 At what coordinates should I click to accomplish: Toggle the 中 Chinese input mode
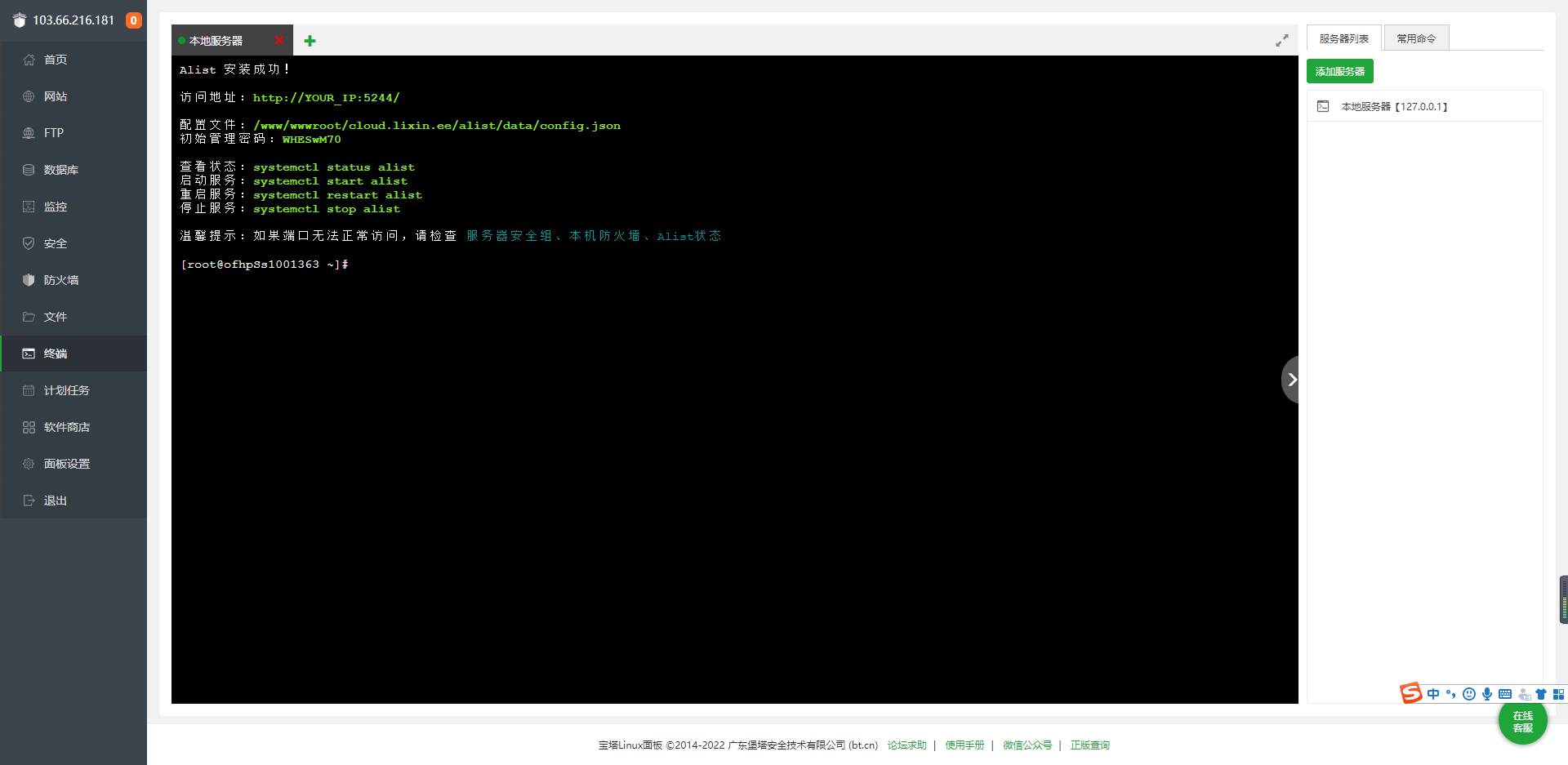click(x=1433, y=694)
